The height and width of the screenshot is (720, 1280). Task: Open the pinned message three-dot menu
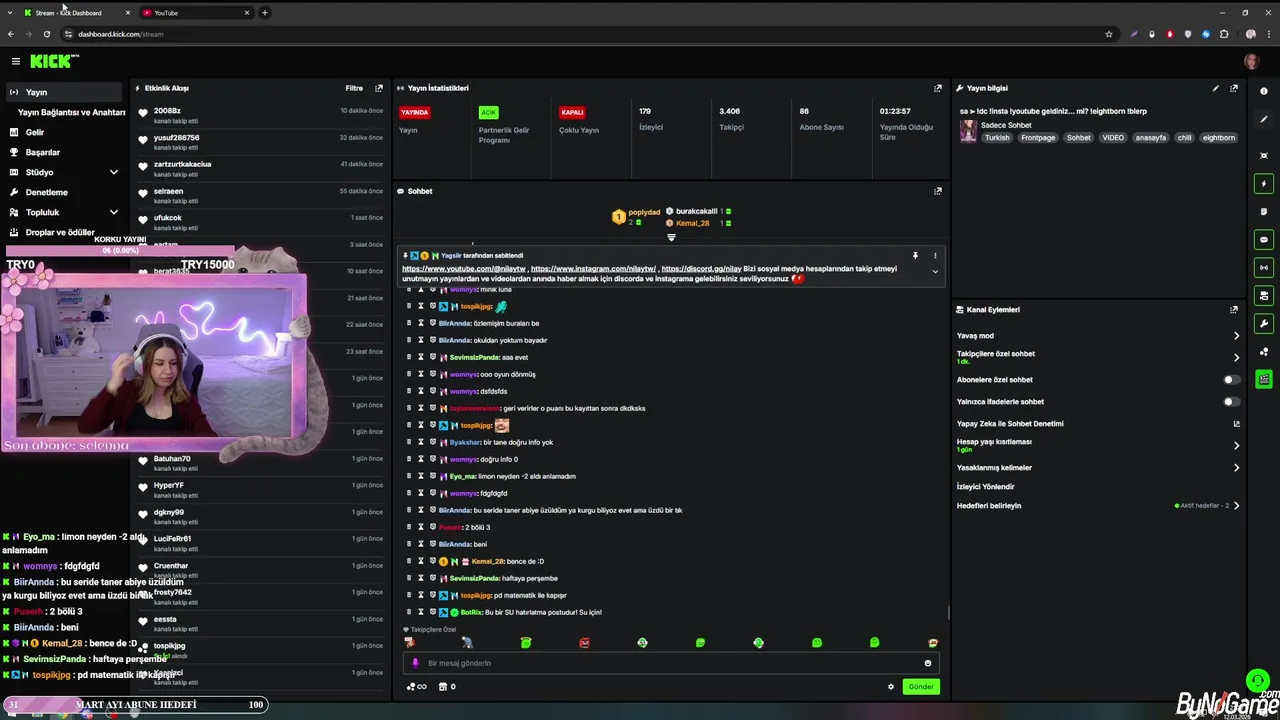[x=936, y=256]
